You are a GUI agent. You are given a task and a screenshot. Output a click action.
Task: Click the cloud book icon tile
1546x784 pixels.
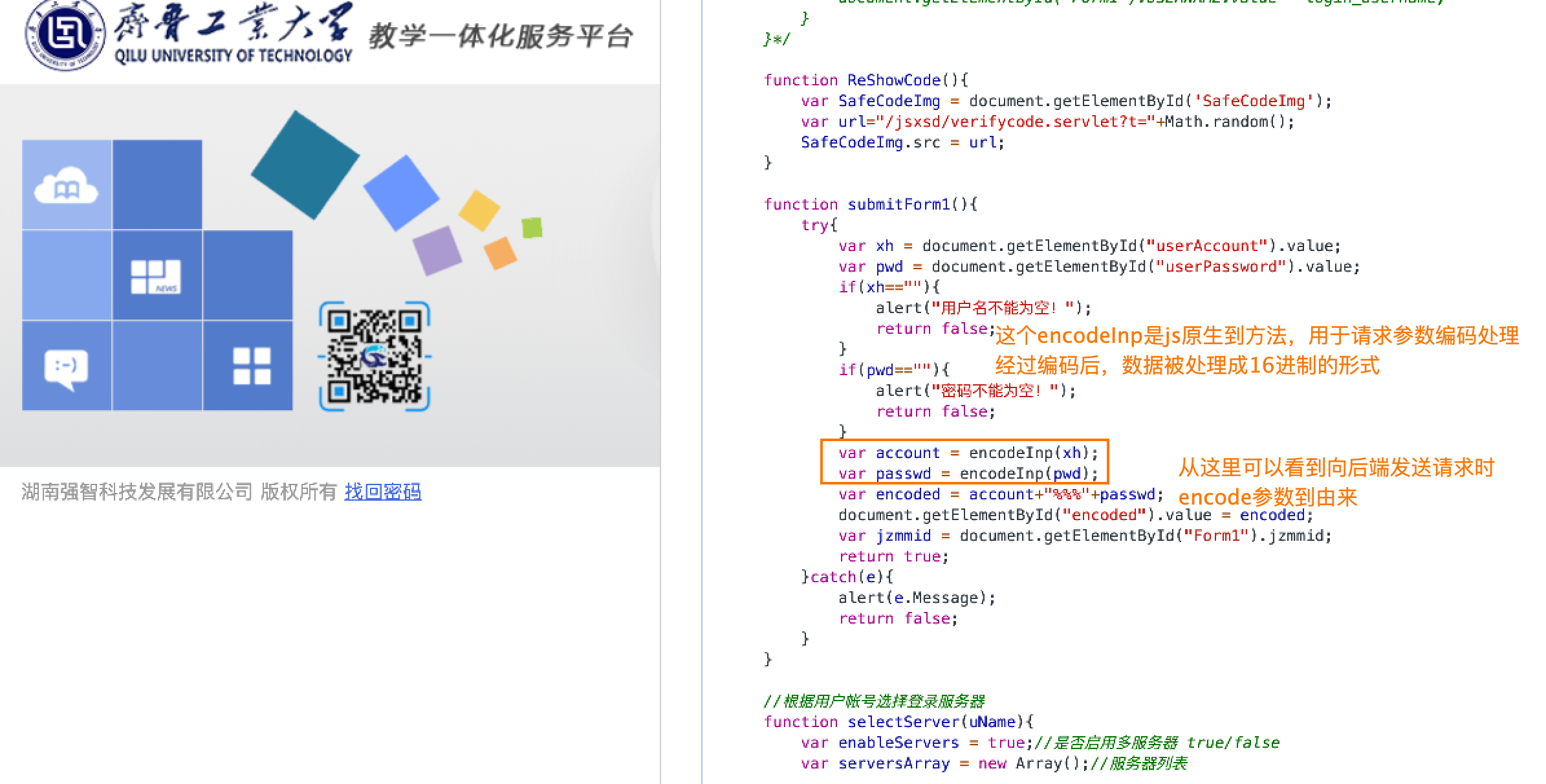coord(66,186)
